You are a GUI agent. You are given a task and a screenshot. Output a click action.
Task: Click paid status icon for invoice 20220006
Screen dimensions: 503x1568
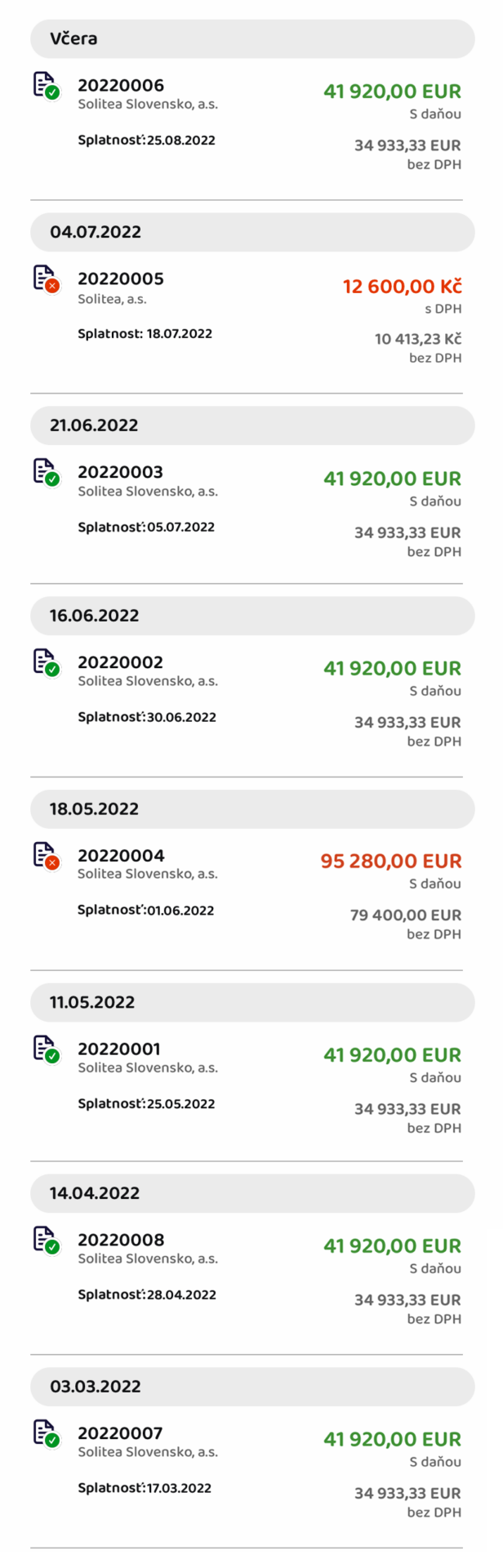click(47, 85)
